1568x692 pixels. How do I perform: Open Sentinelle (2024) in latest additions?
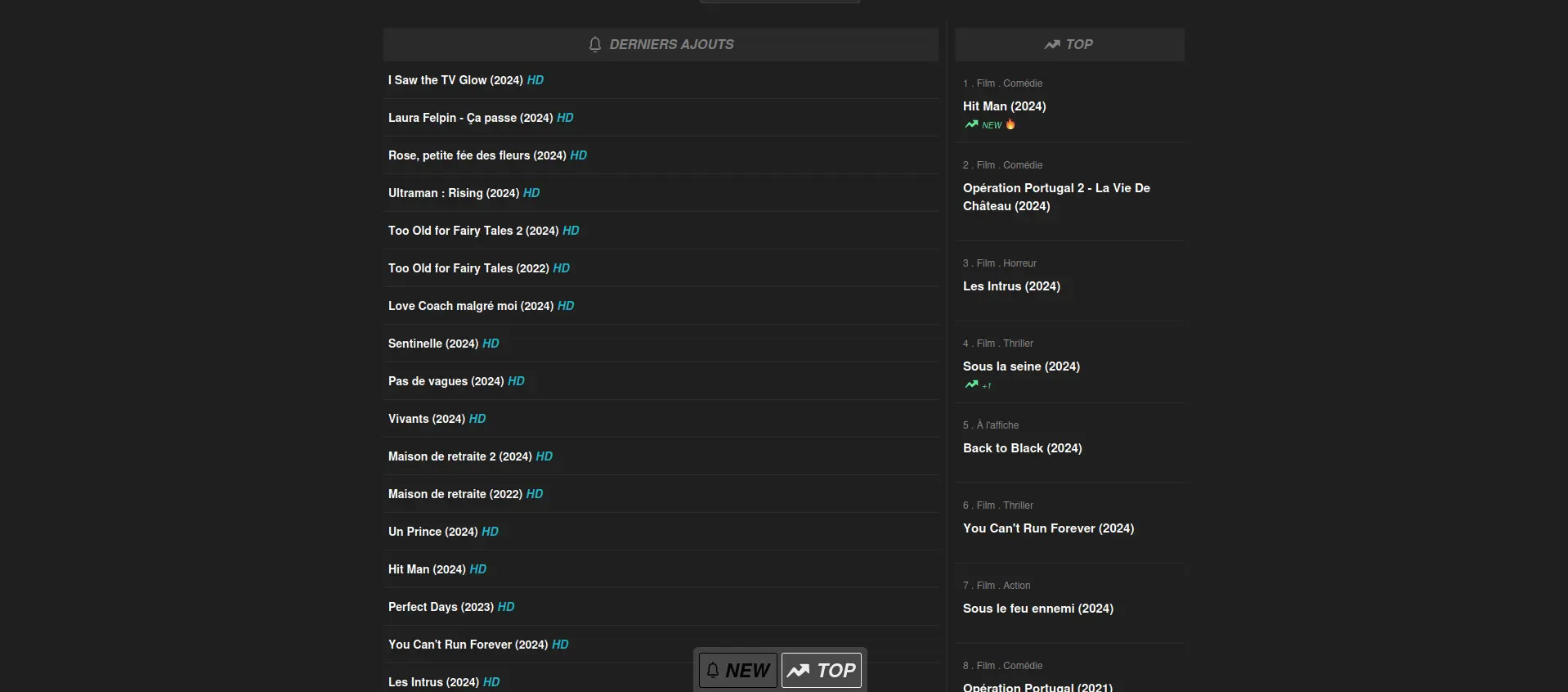pyautogui.click(x=433, y=344)
